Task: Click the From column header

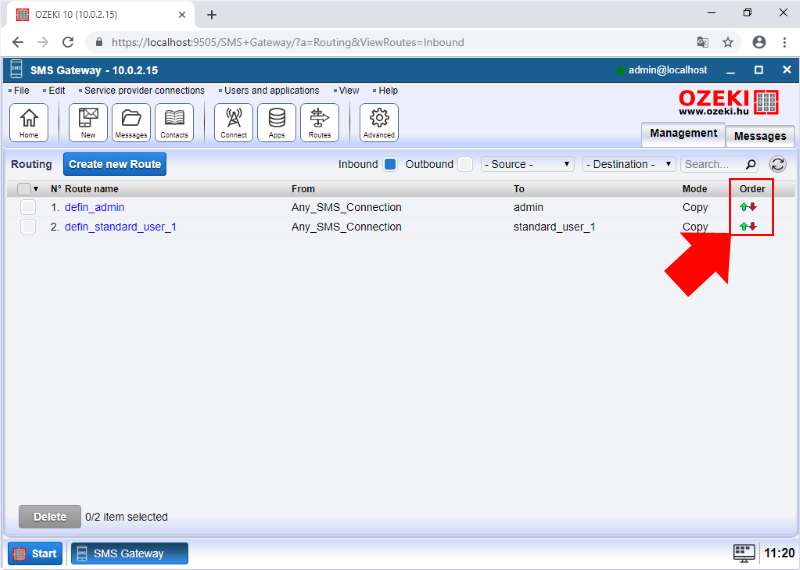Action: pos(303,189)
